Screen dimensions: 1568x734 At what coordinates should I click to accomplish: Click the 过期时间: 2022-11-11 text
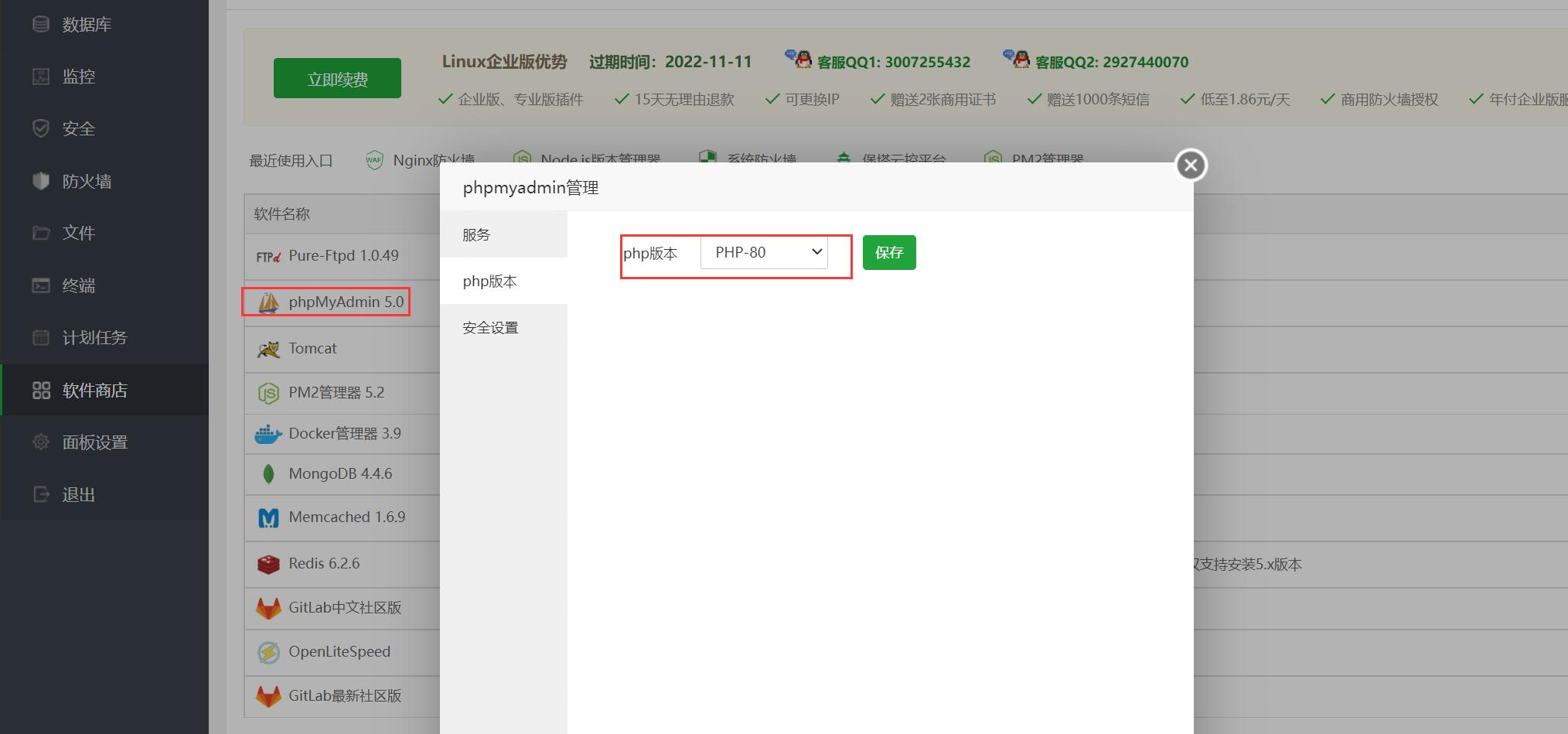pyautogui.click(x=670, y=62)
